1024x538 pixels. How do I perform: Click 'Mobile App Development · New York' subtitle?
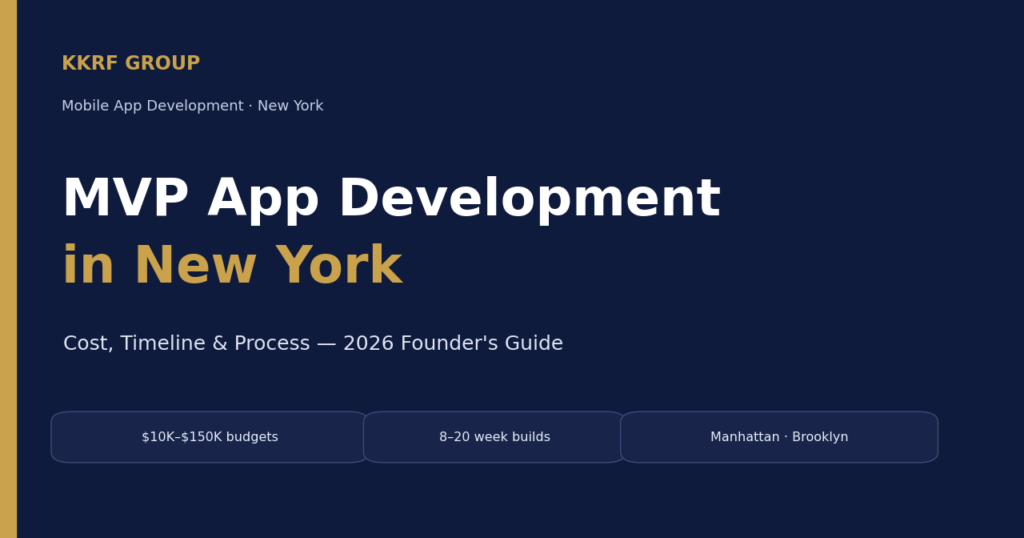coord(193,106)
